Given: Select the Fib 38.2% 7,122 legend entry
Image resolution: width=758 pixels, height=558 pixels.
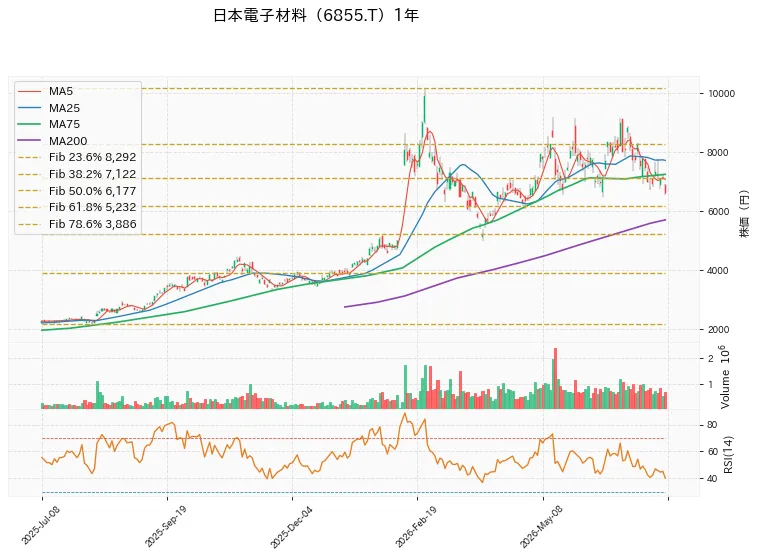Looking at the screenshot, I should (x=77, y=174).
